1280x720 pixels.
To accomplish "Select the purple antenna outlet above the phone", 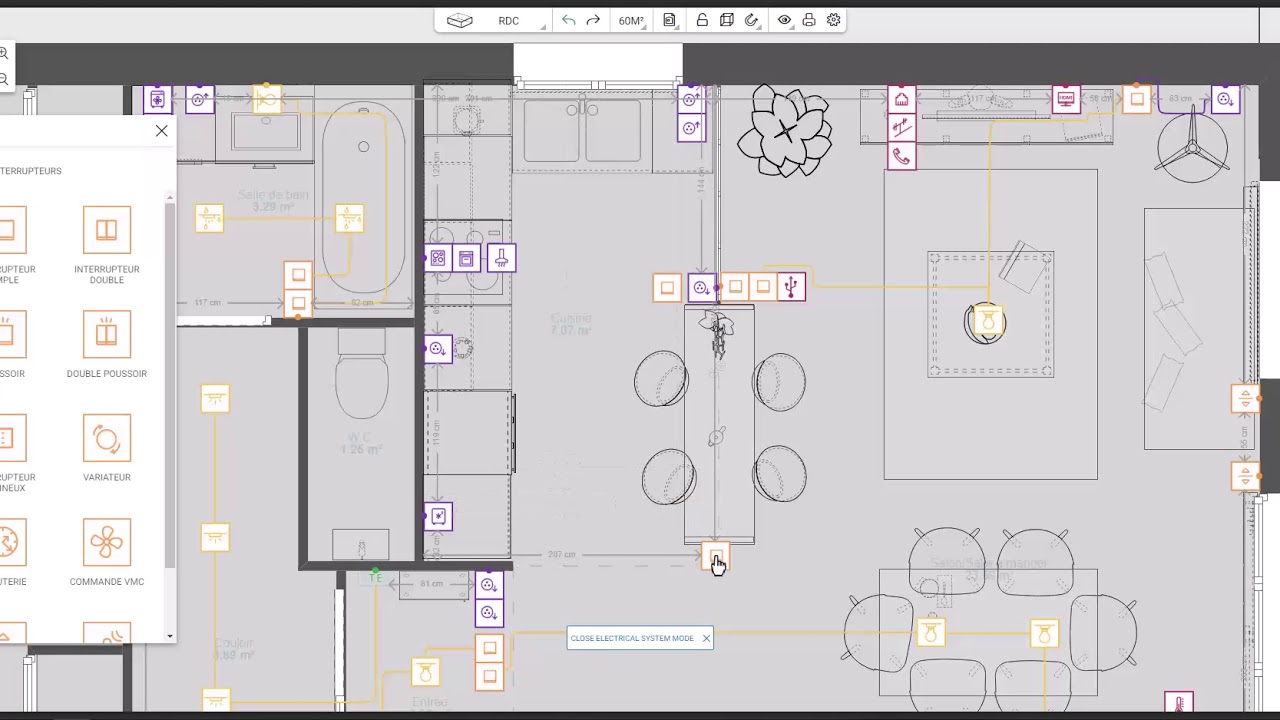I will click(x=901, y=128).
